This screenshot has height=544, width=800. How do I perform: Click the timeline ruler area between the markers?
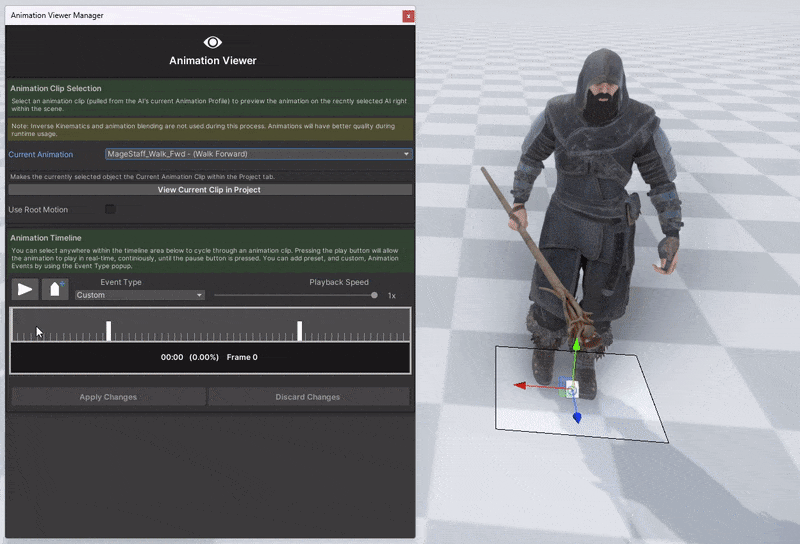[204, 331]
